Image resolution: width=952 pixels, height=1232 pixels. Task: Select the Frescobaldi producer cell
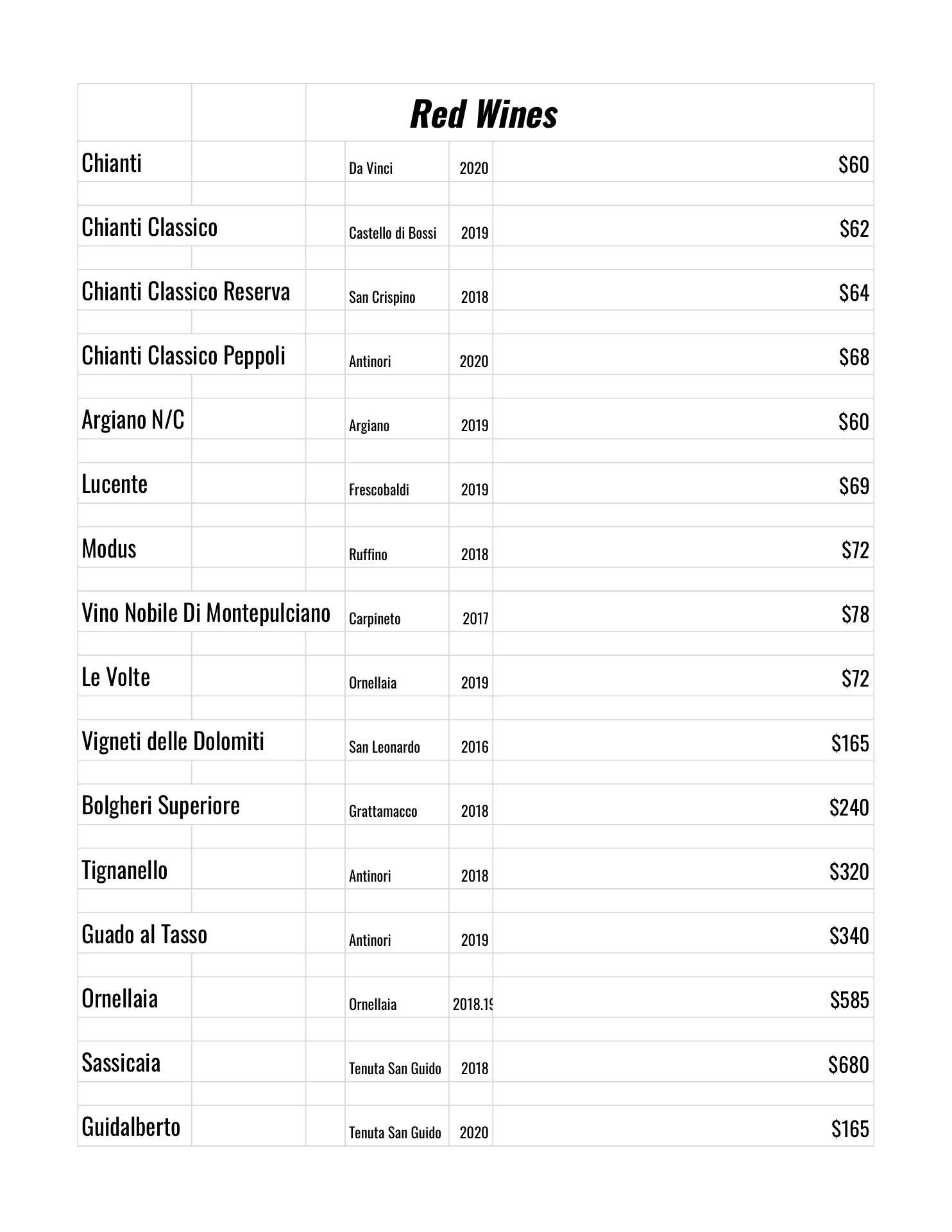point(378,490)
